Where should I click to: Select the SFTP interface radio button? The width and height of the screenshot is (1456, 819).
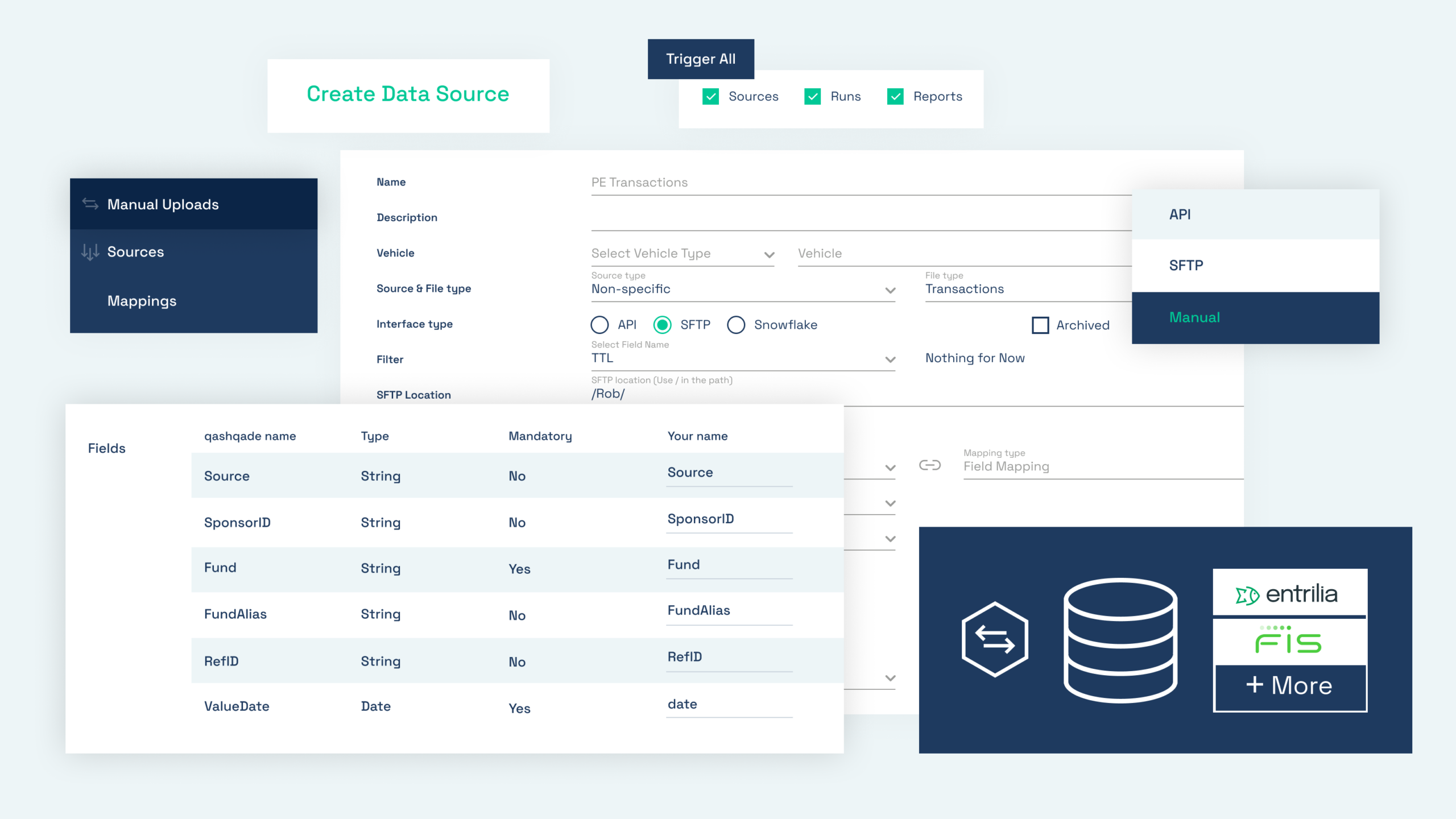pos(662,325)
